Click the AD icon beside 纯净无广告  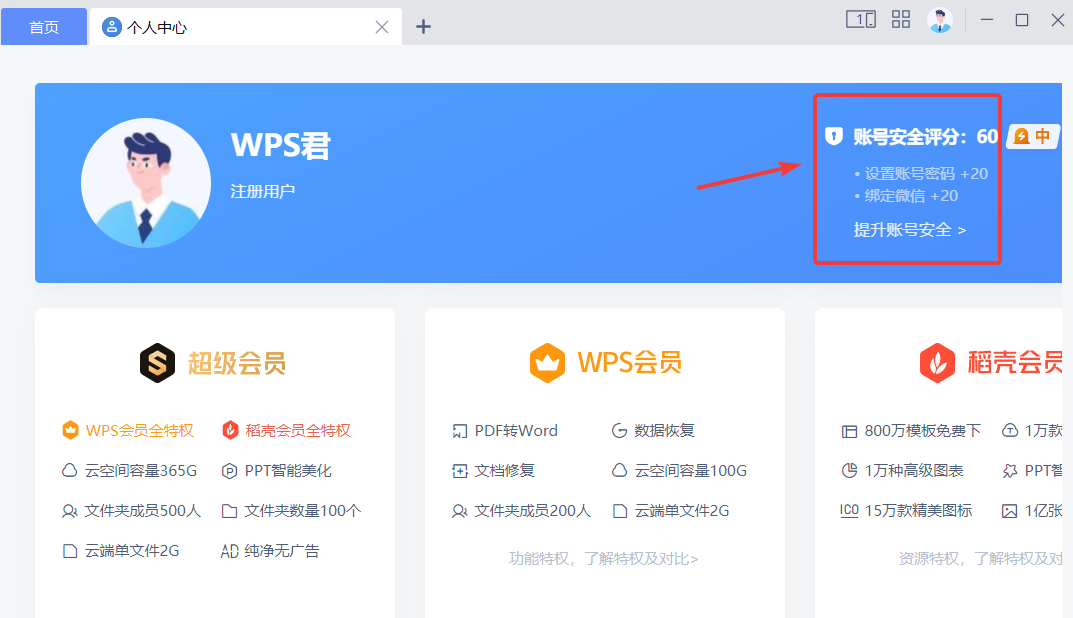point(230,551)
